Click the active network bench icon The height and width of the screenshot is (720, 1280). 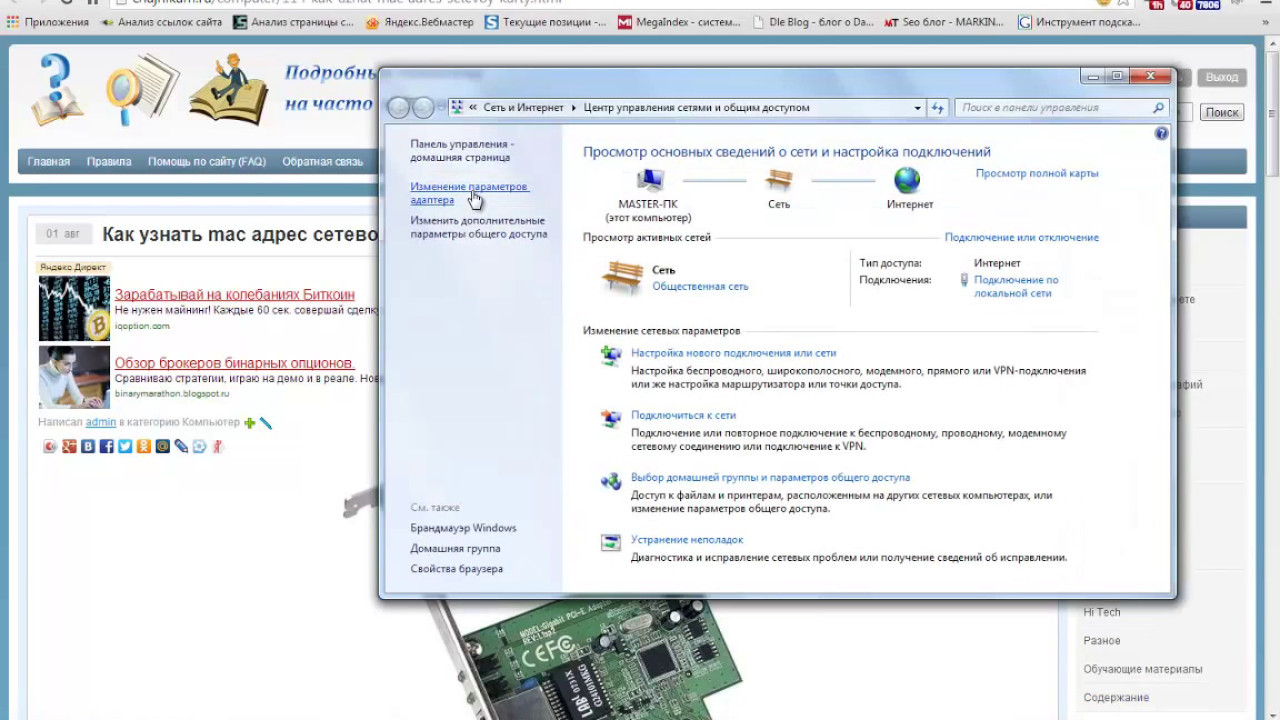tap(622, 277)
